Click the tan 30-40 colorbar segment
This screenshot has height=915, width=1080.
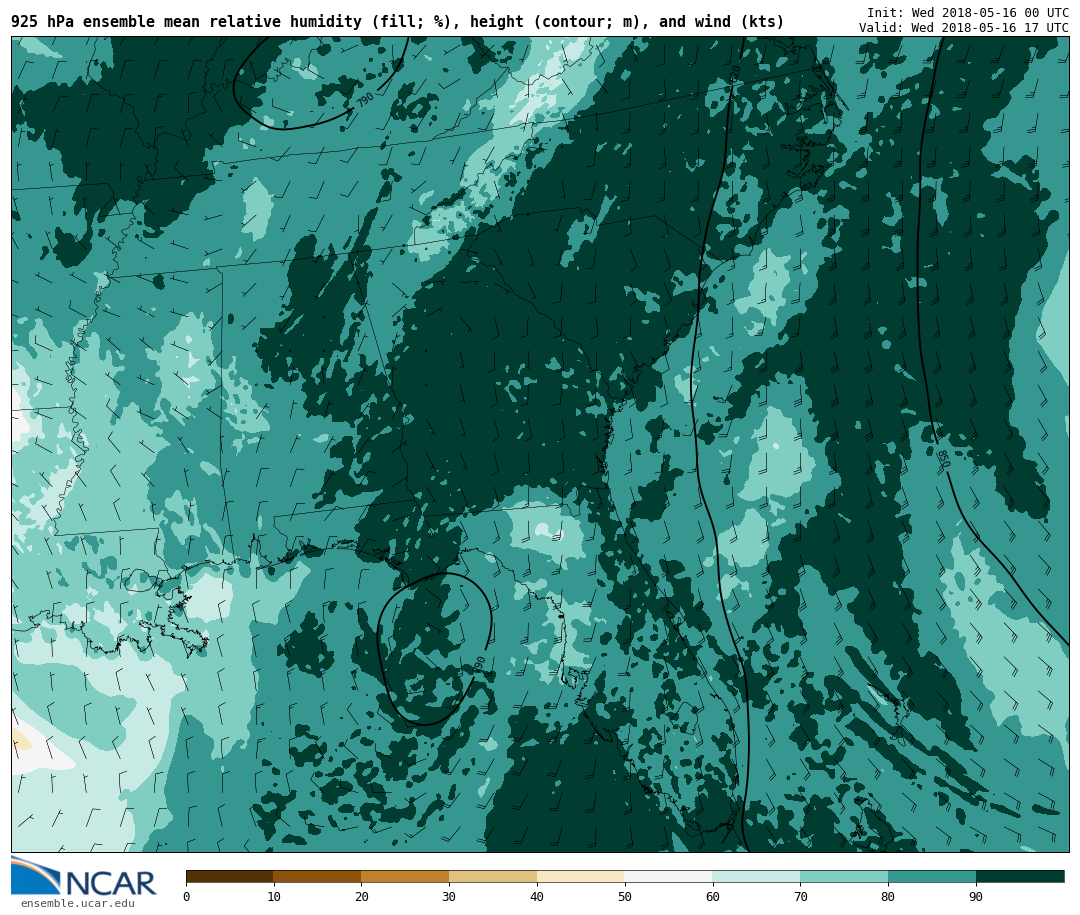coord(493,877)
